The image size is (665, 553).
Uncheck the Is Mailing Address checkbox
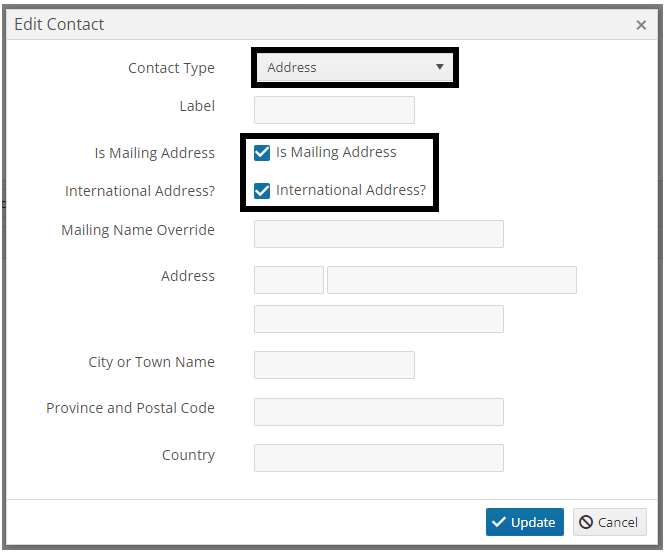[x=262, y=153]
